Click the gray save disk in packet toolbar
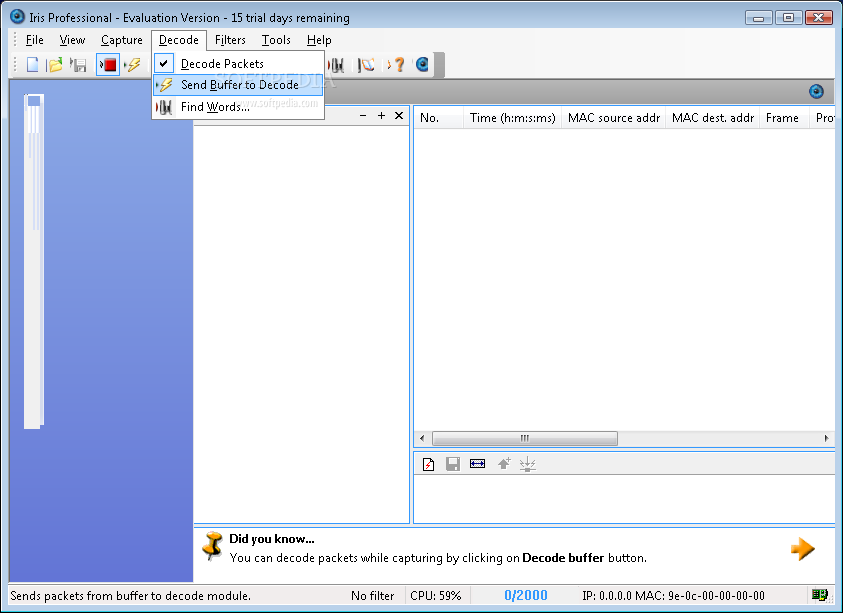This screenshot has height=613, width=843. pyautogui.click(x=453, y=464)
